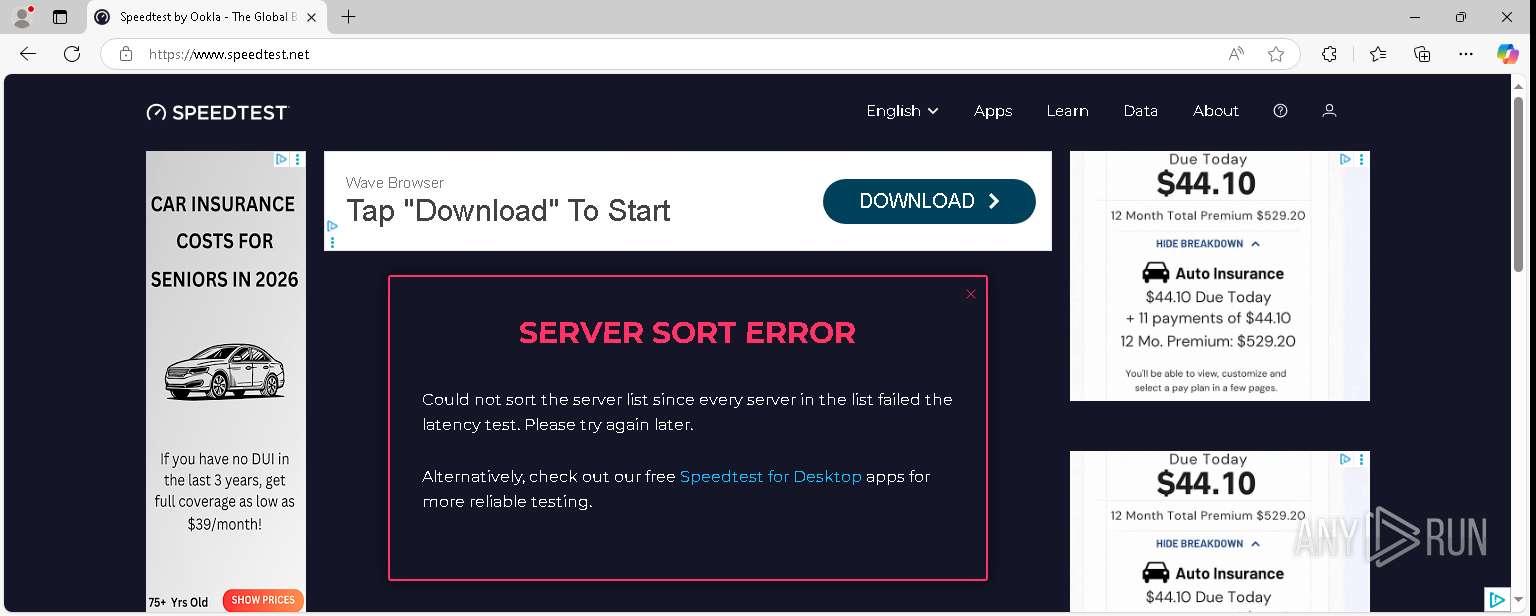Open the Speedtest account user icon
Screen dimensions: 1536x616
[x=1329, y=111]
